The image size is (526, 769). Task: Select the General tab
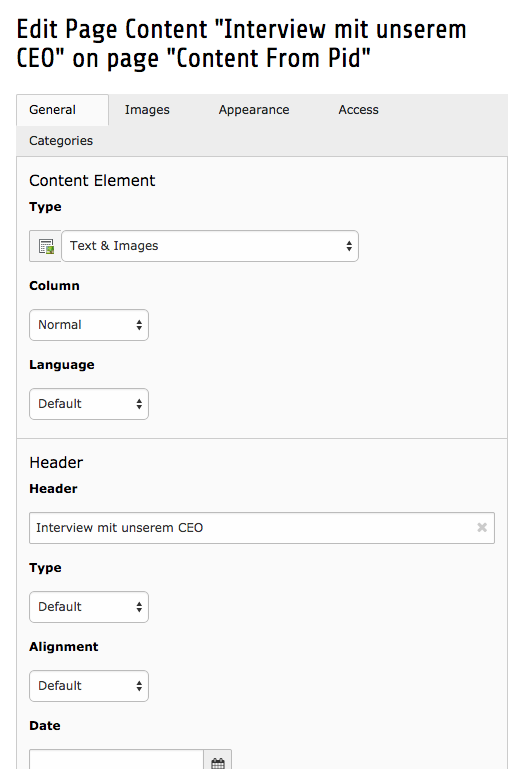52,110
